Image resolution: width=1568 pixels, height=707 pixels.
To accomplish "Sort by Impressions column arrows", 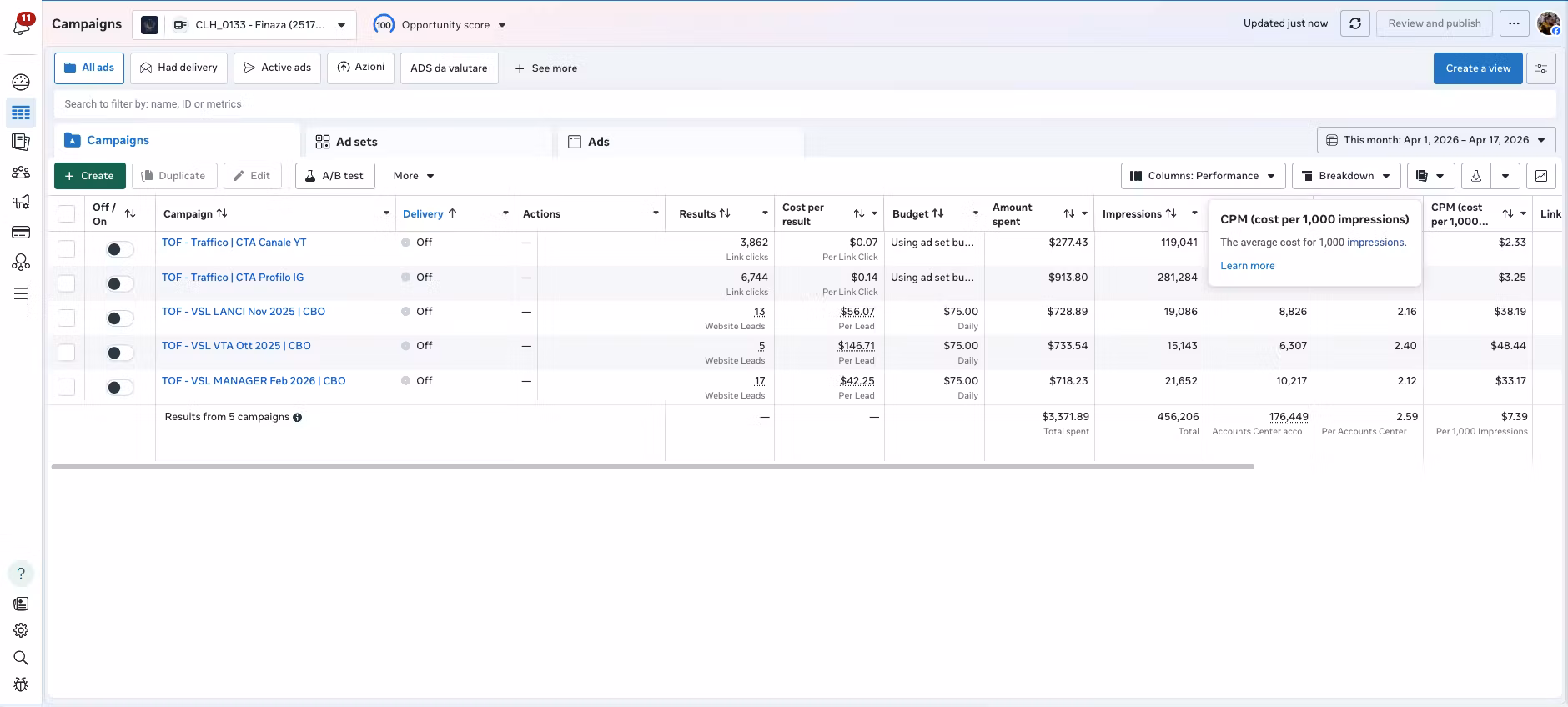I will point(1171,213).
